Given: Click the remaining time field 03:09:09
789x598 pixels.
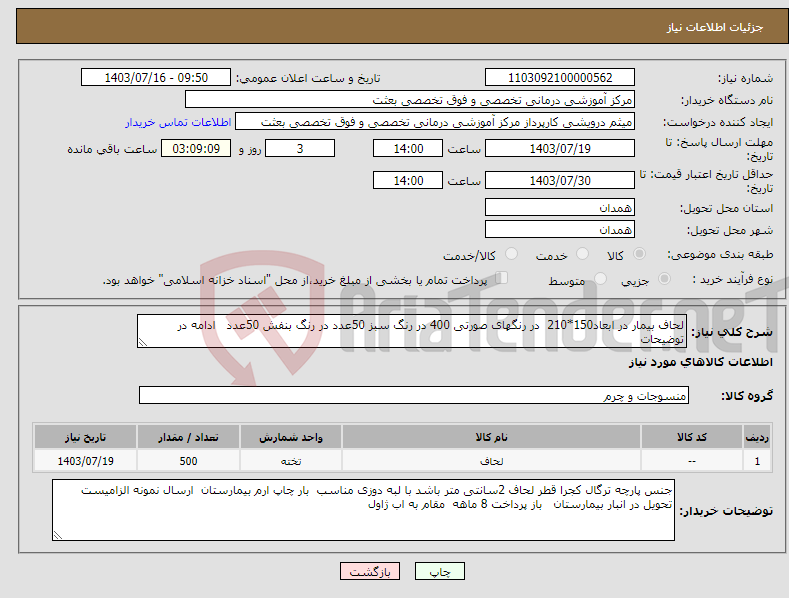Looking at the screenshot, I should [196, 148].
